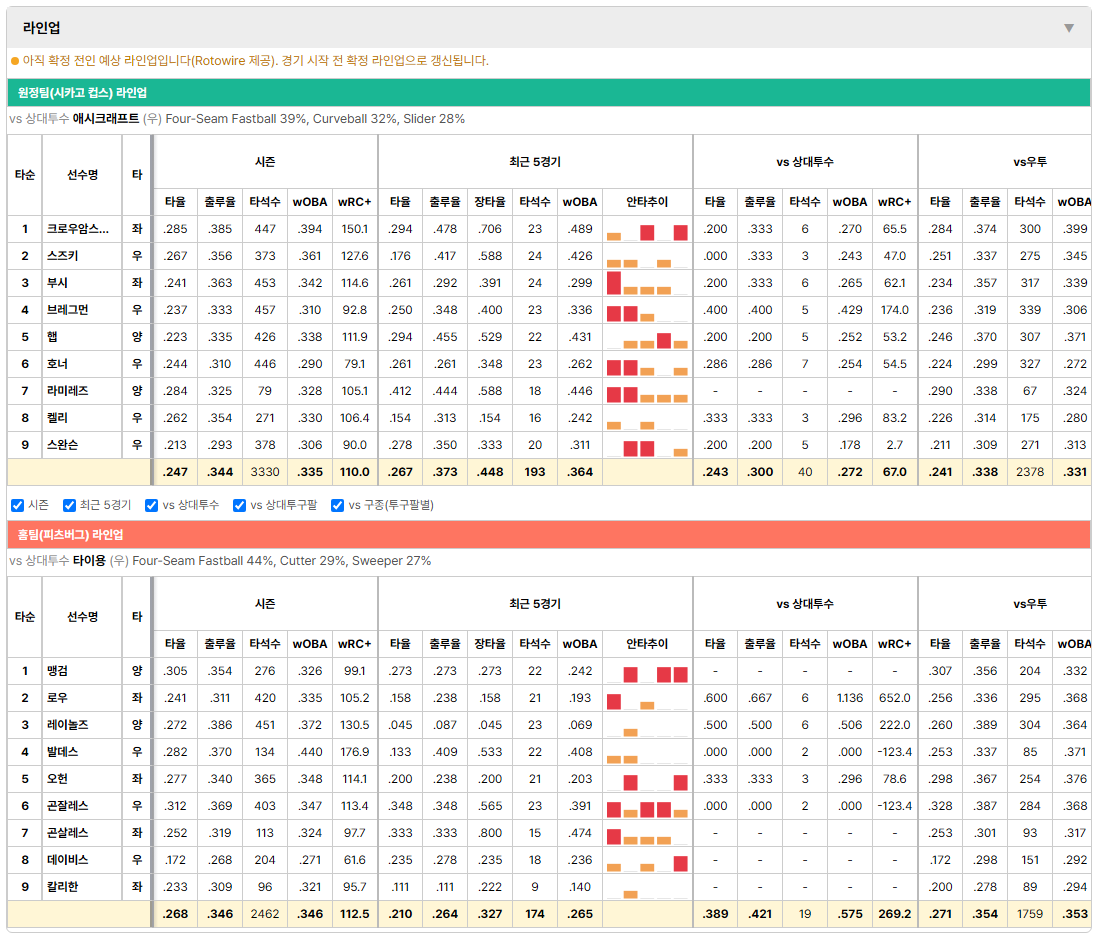
Task: Open opposing pitcher 애시크래프트 name
Action: point(106,119)
